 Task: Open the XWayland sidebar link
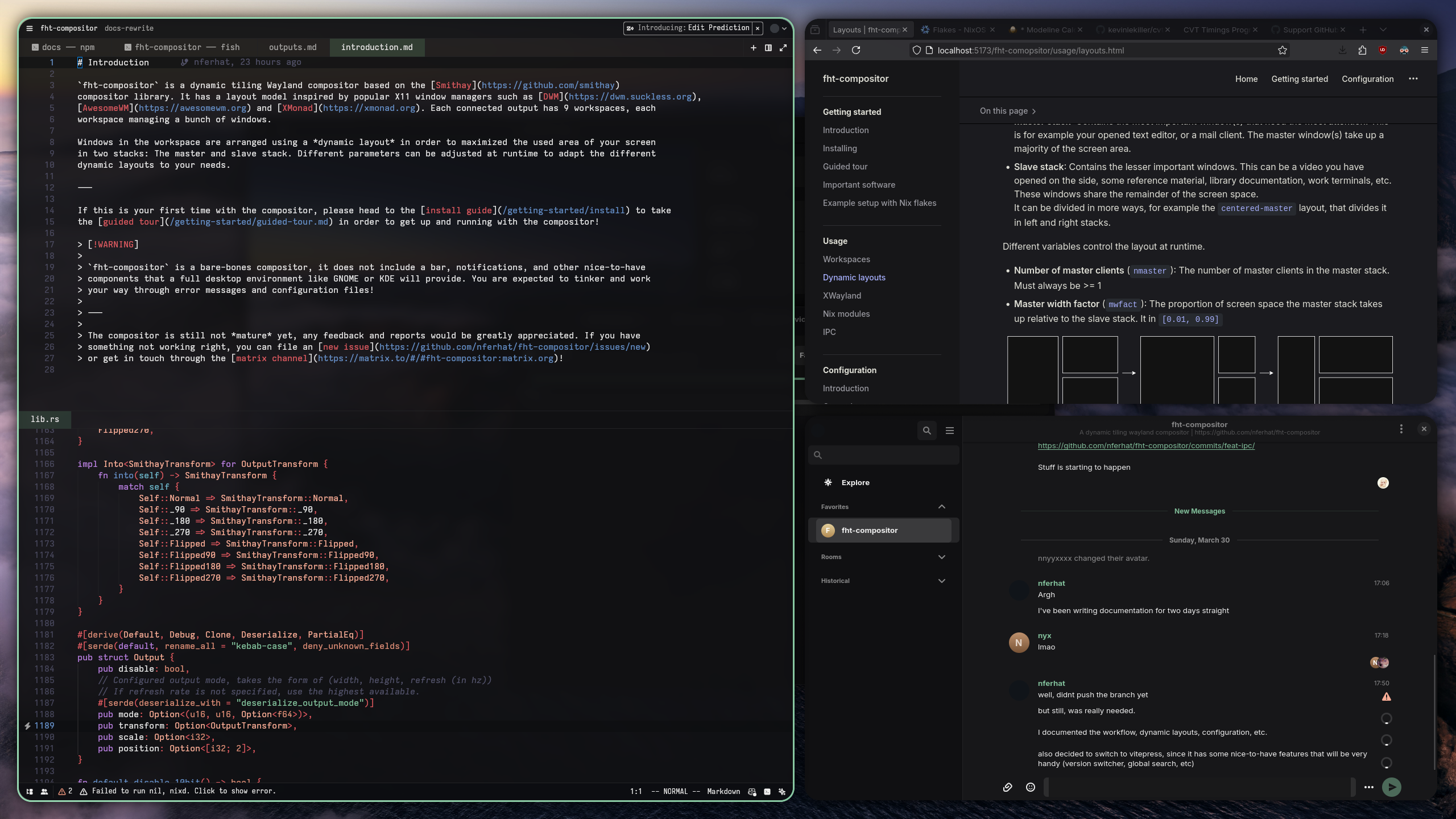click(x=842, y=296)
